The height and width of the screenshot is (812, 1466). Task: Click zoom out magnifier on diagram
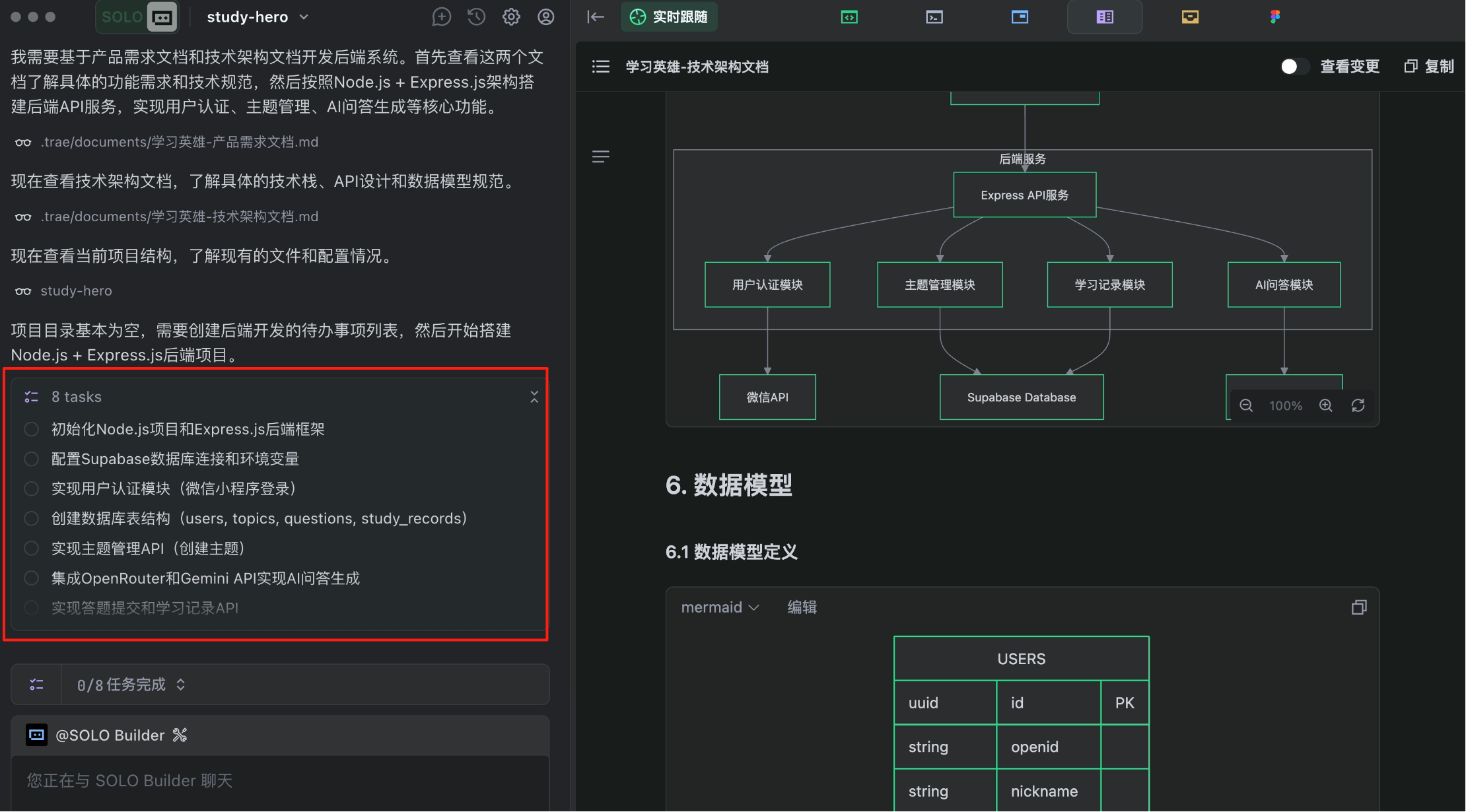[x=1246, y=405]
